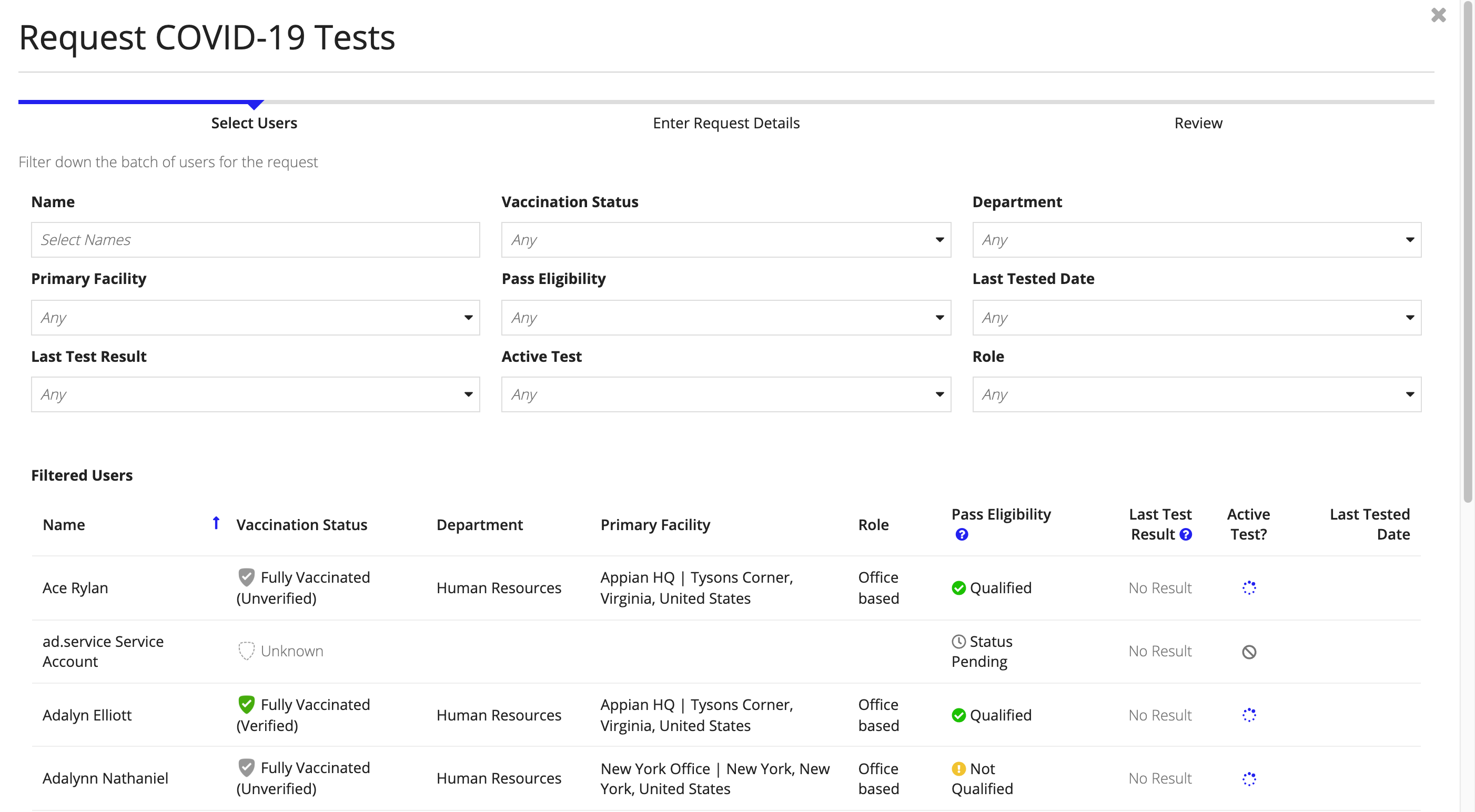Go to the Review step
This screenshot has width=1475, height=812.
coord(1198,123)
